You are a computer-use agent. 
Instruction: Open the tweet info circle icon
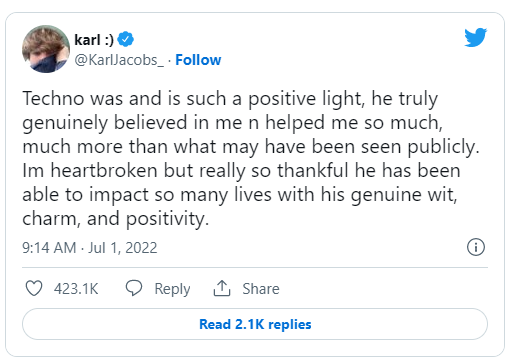click(x=476, y=247)
